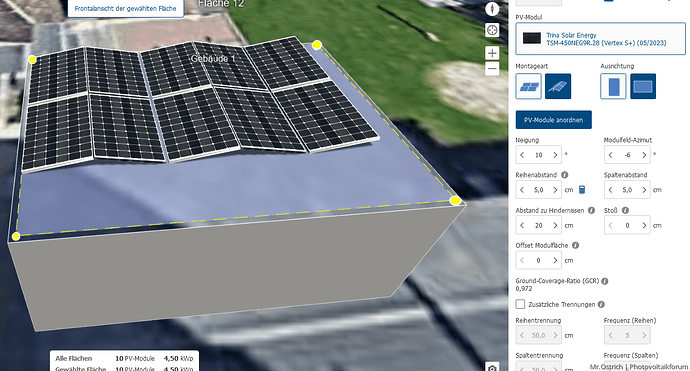Zoom out with the minus button

tap(492, 69)
